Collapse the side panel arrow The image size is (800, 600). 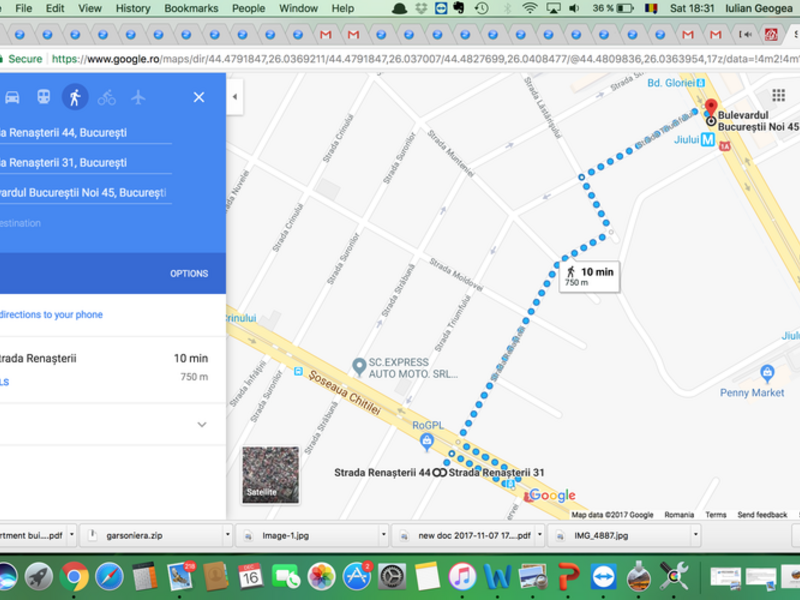[234, 97]
